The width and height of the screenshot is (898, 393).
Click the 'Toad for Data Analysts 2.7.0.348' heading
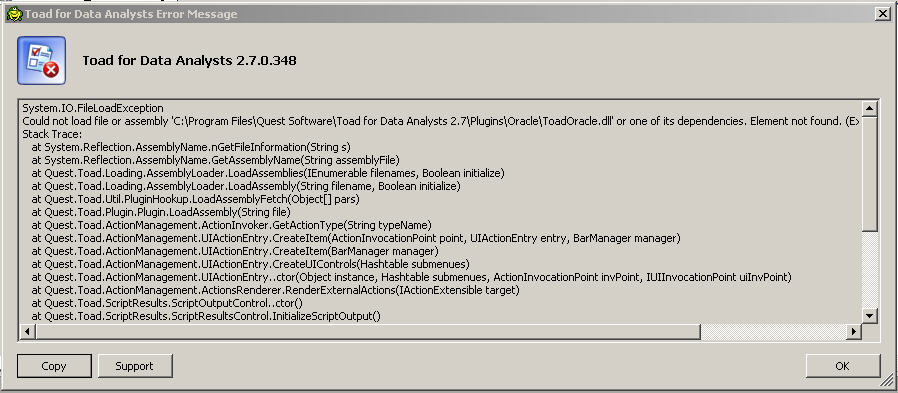click(190, 60)
